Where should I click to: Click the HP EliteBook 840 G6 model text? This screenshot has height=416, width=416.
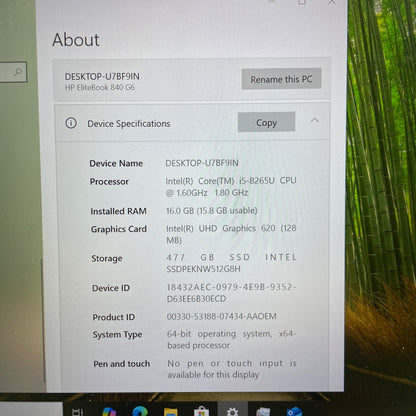(100, 88)
